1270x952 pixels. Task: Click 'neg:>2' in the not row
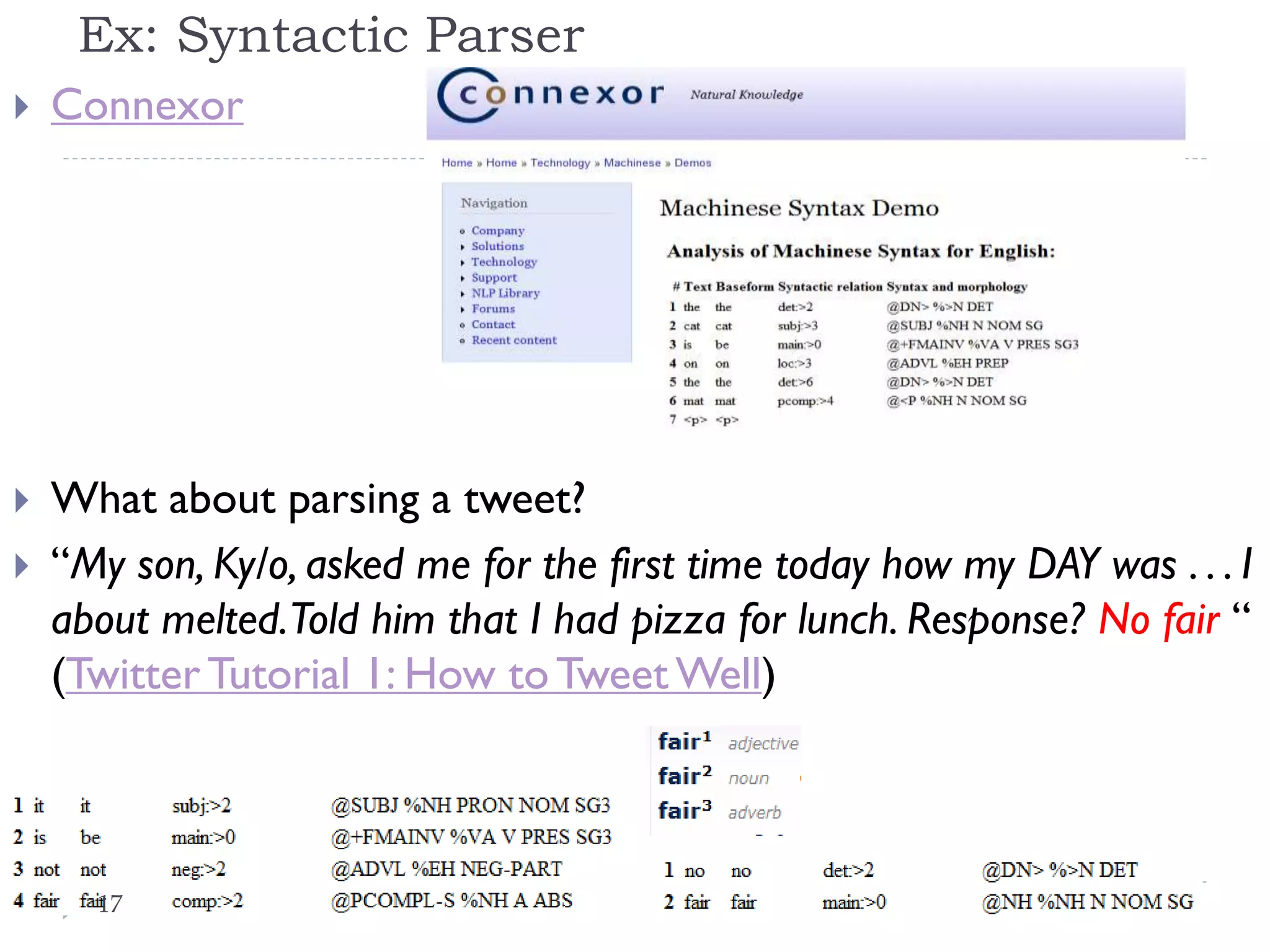[x=198, y=870]
